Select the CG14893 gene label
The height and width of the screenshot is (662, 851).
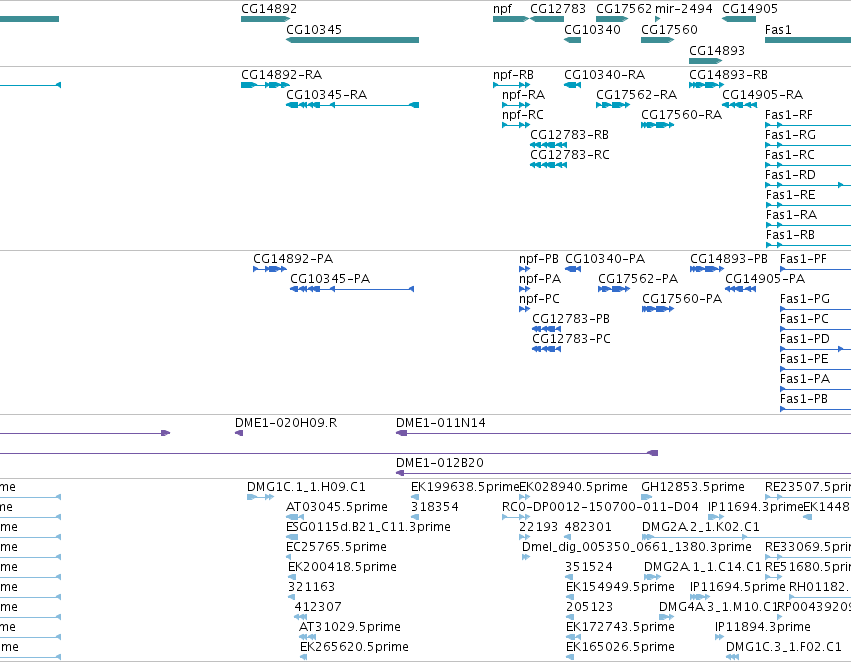pos(716,51)
